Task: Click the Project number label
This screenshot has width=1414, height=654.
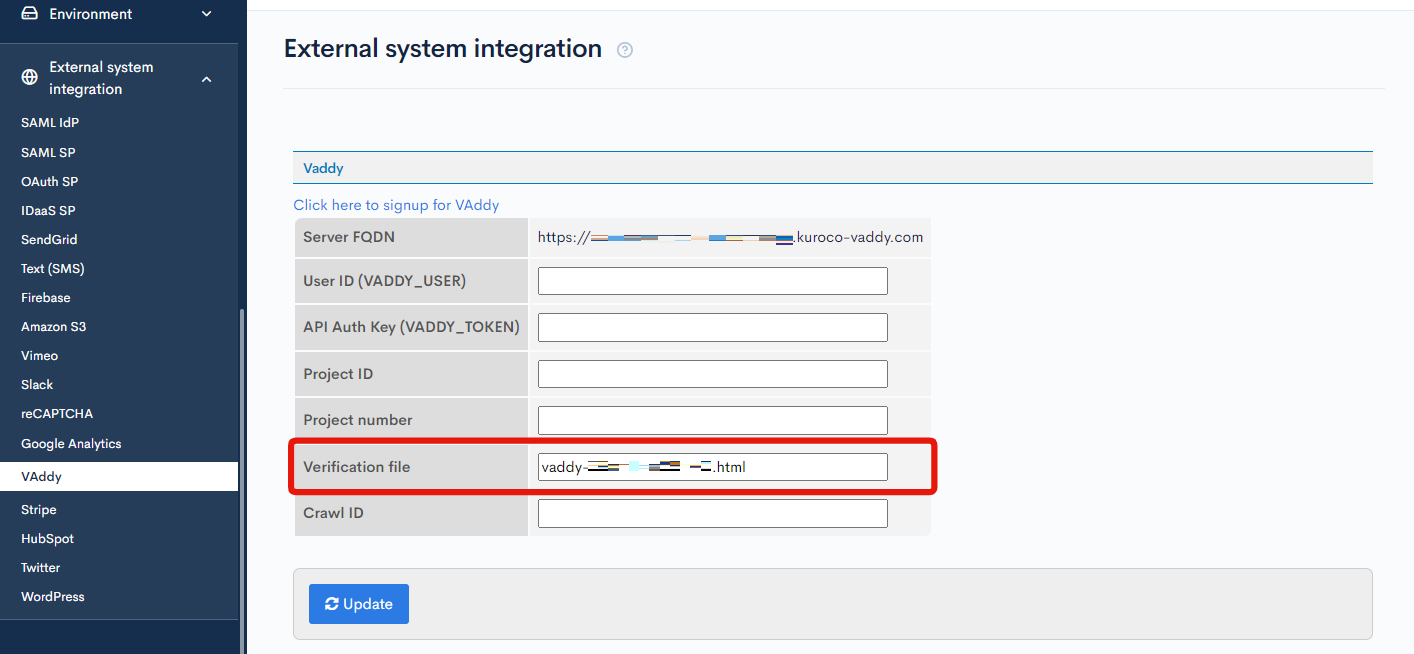Action: 358,420
